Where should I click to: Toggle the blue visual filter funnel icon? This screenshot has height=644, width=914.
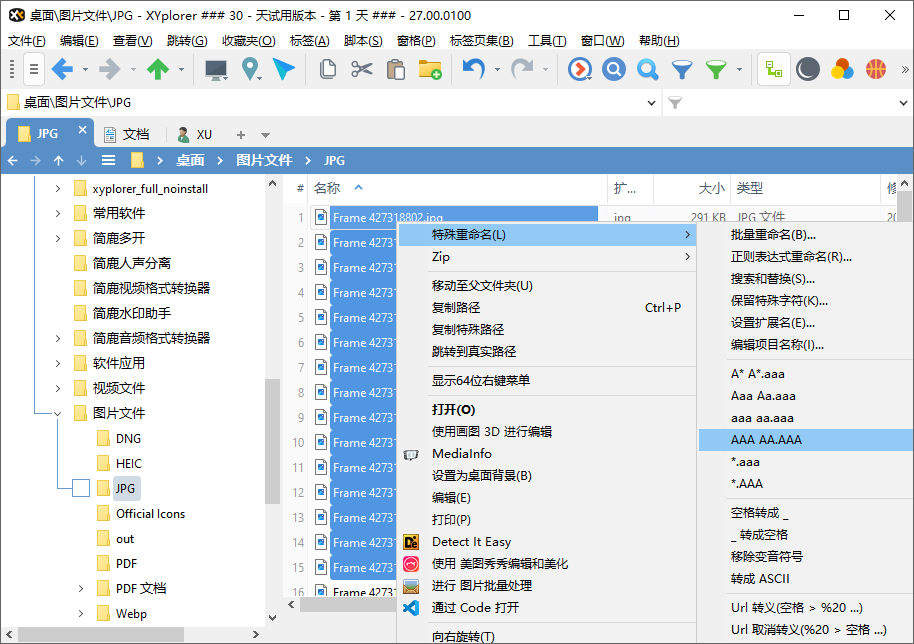pyautogui.click(x=682, y=69)
